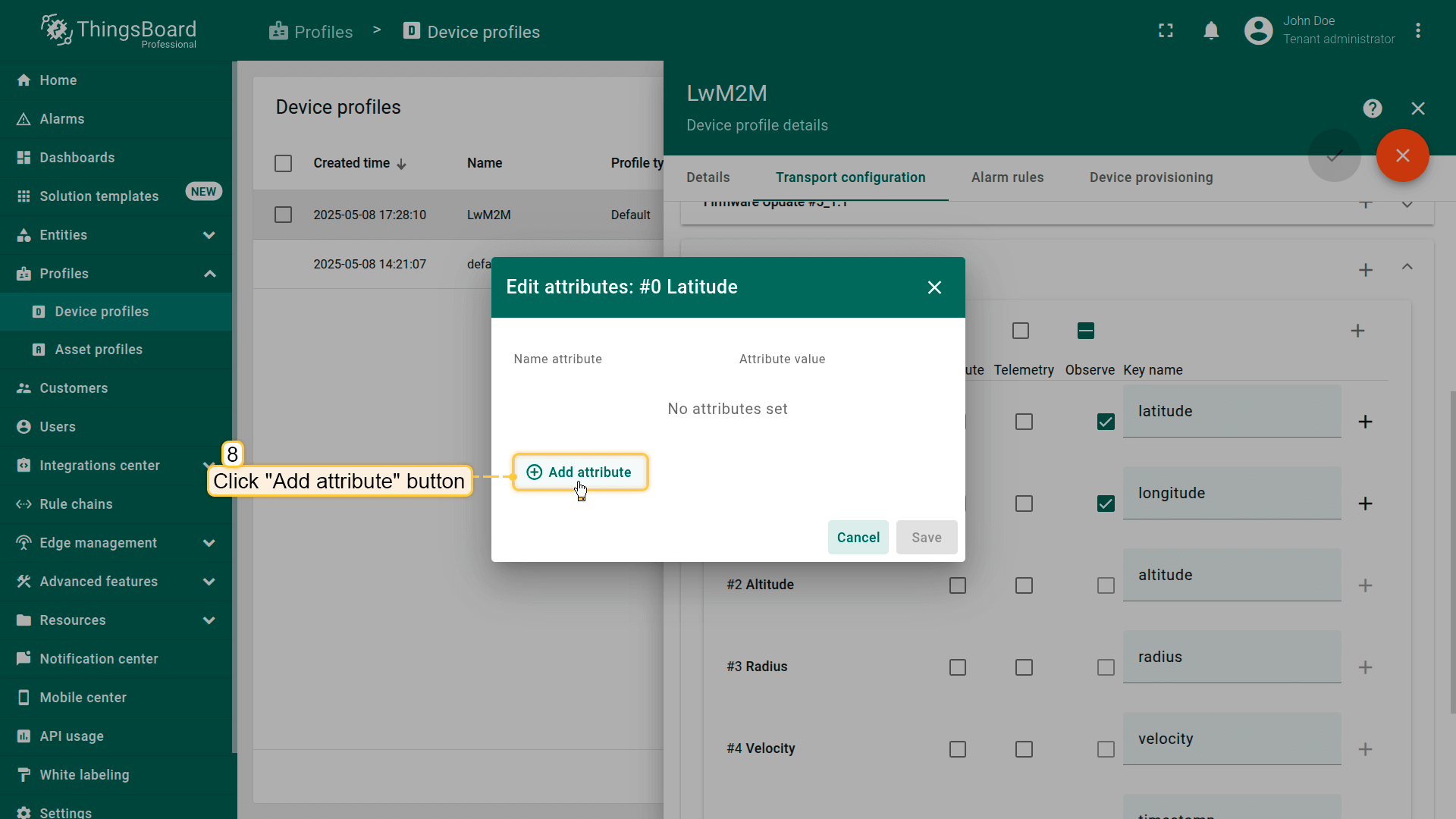Click plus icon beside latitude key
Screen dimensions: 1456x819
coord(1365,422)
